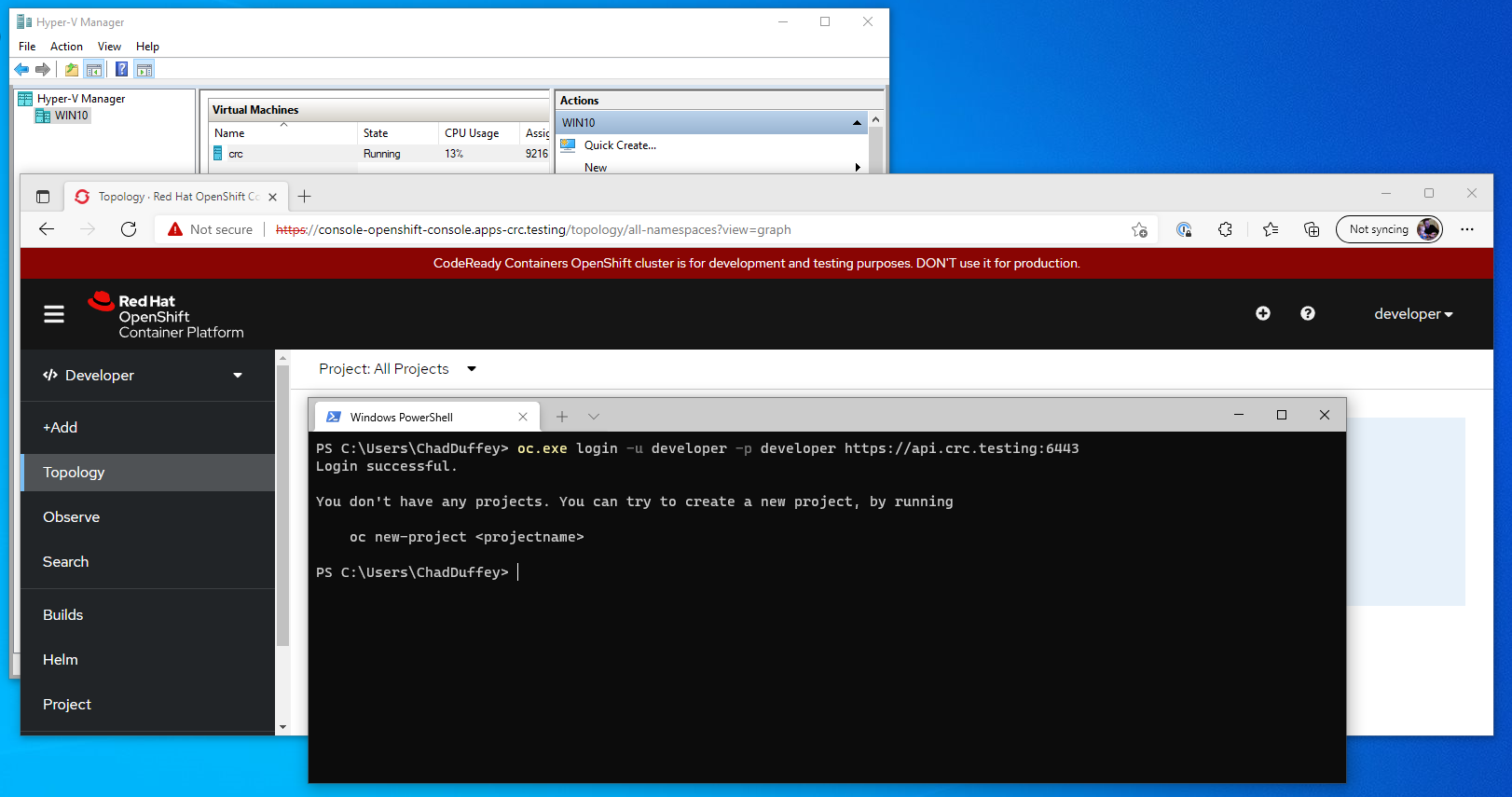Screen dimensions: 1512x797
Task: Click the OpenShift sidebar vertical scrollbar
Action: point(282,504)
